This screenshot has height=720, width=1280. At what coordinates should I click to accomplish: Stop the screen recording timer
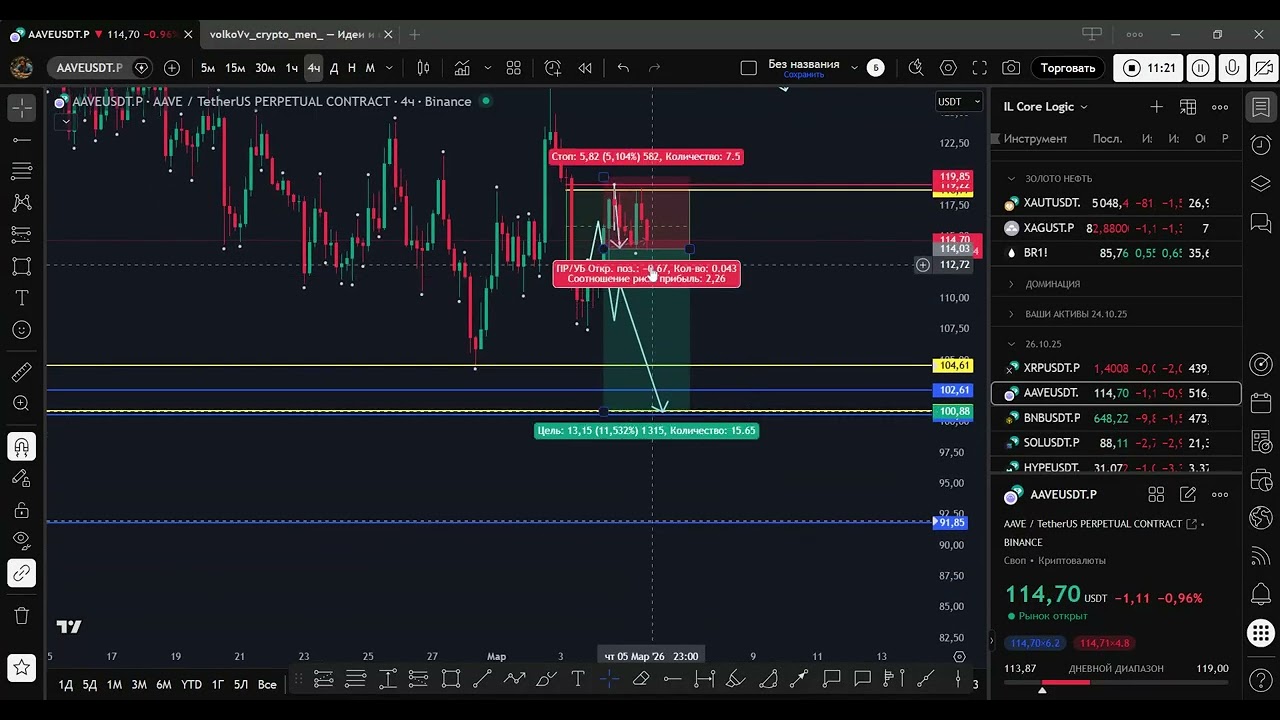1149,68
